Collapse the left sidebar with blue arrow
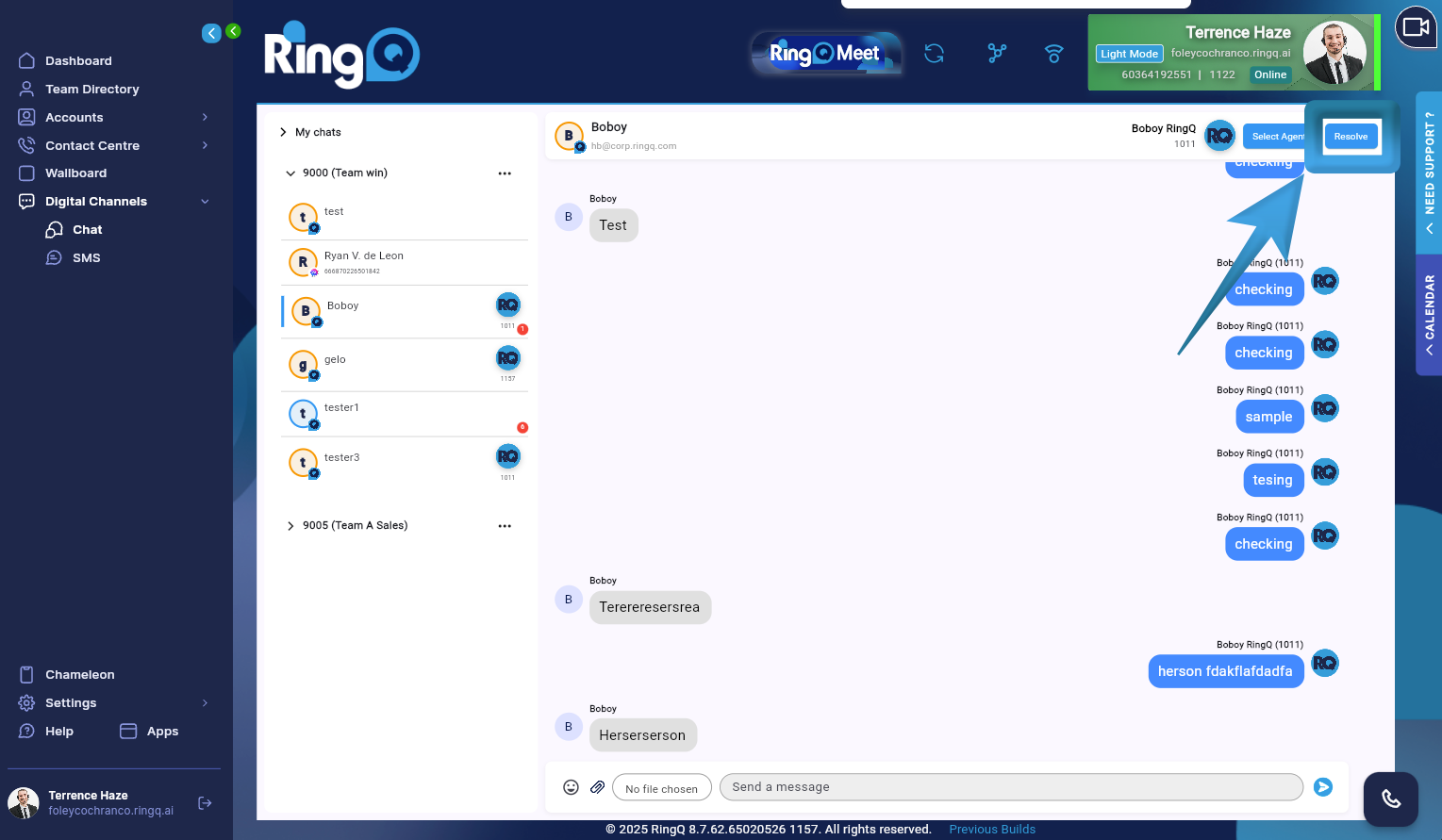Image resolution: width=1442 pixels, height=840 pixels. tap(211, 32)
